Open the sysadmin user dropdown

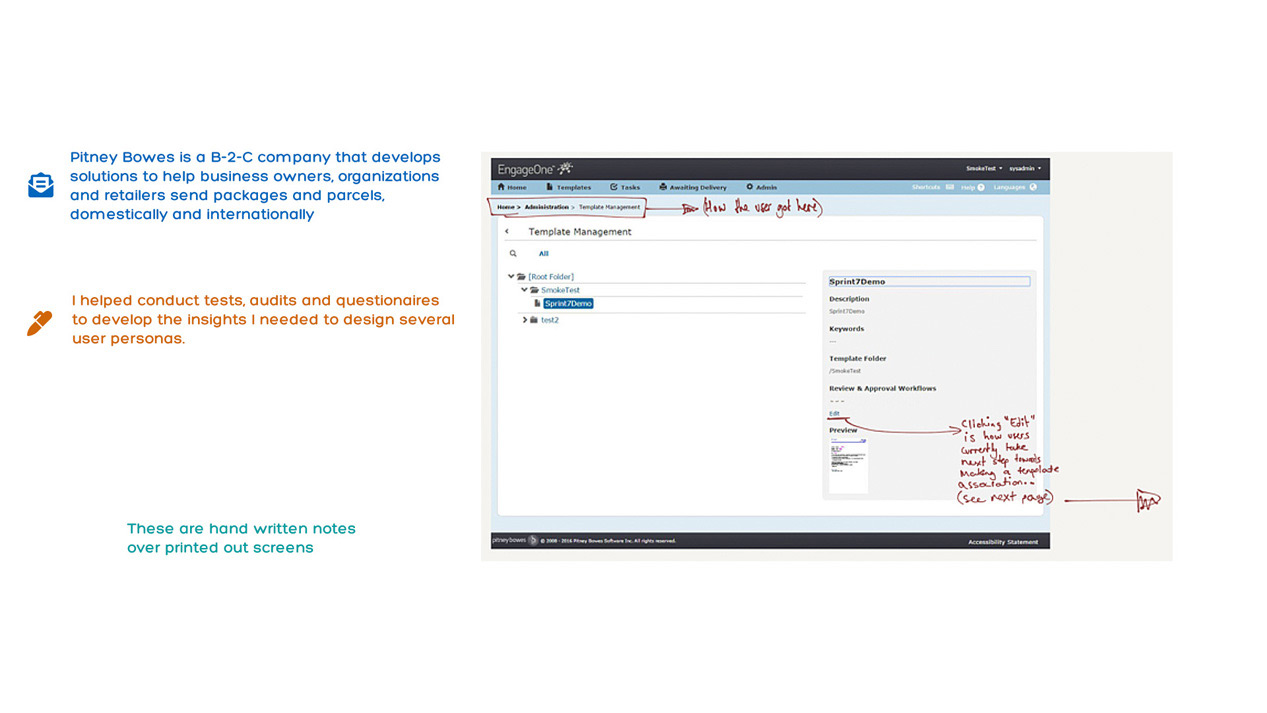[1025, 169]
